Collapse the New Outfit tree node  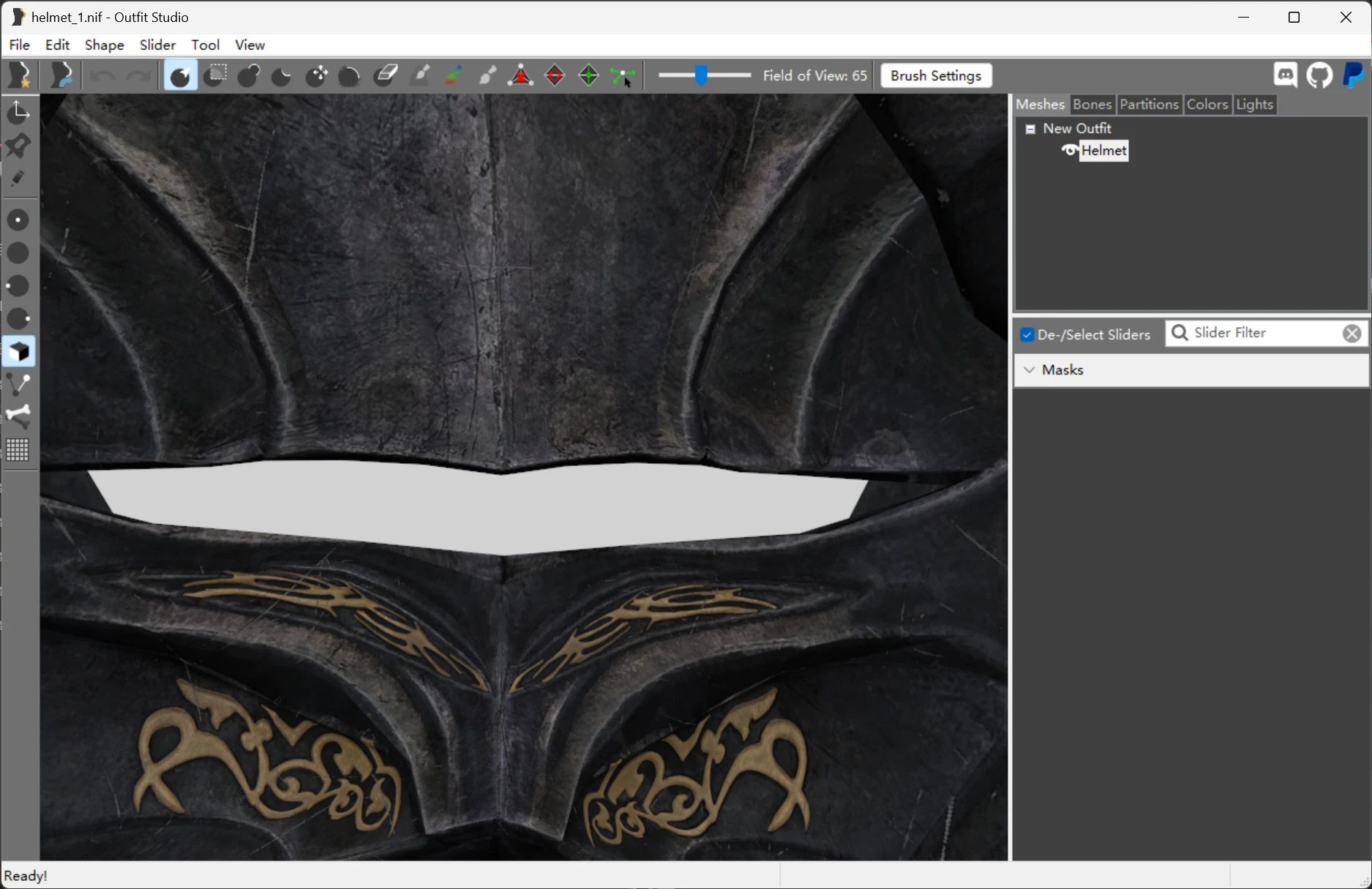[1030, 128]
